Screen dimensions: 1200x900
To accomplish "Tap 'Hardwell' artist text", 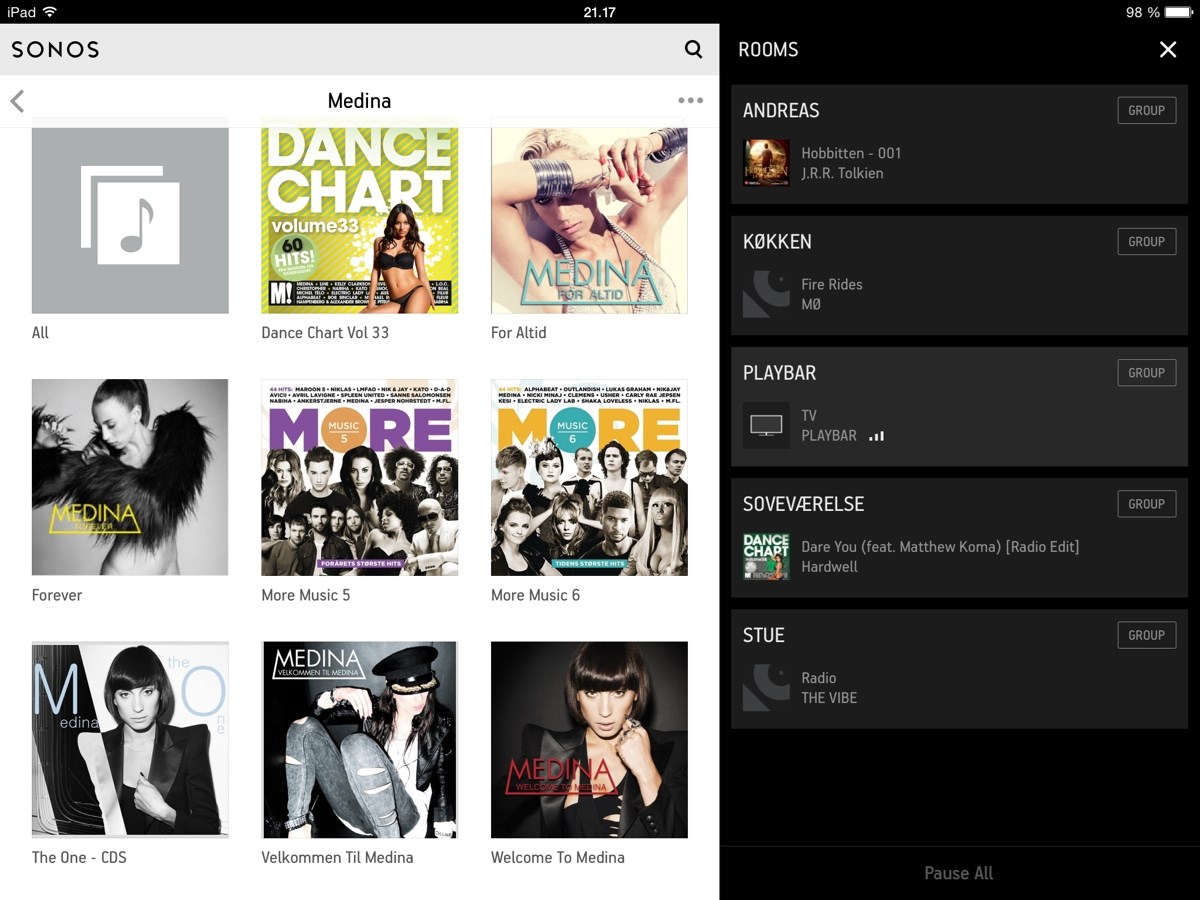I will pos(829,566).
